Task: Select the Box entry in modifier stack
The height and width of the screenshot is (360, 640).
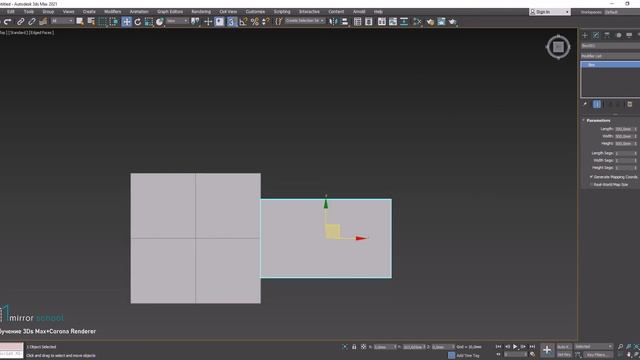Action: [x=610, y=65]
